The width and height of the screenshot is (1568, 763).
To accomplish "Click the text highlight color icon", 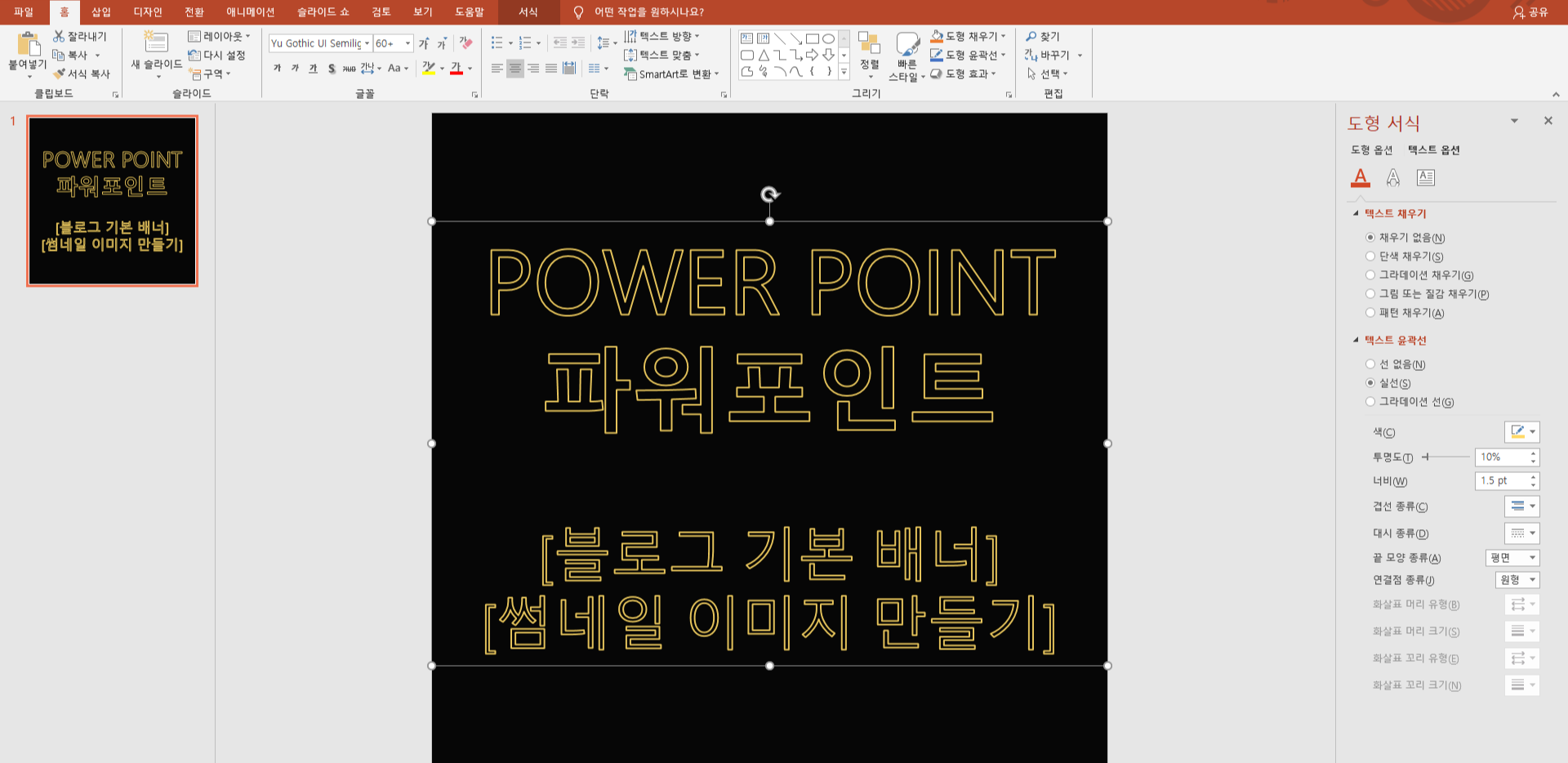I will [429, 69].
